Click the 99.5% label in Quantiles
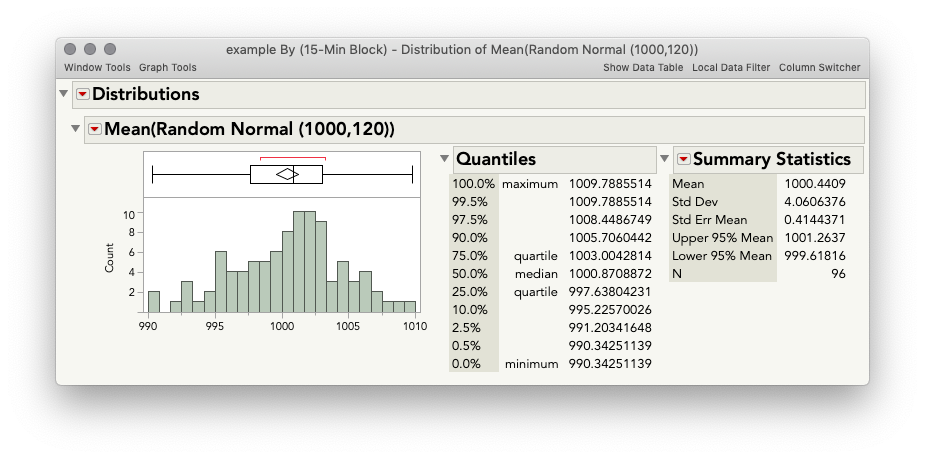This screenshot has width=925, height=459. [x=470, y=202]
